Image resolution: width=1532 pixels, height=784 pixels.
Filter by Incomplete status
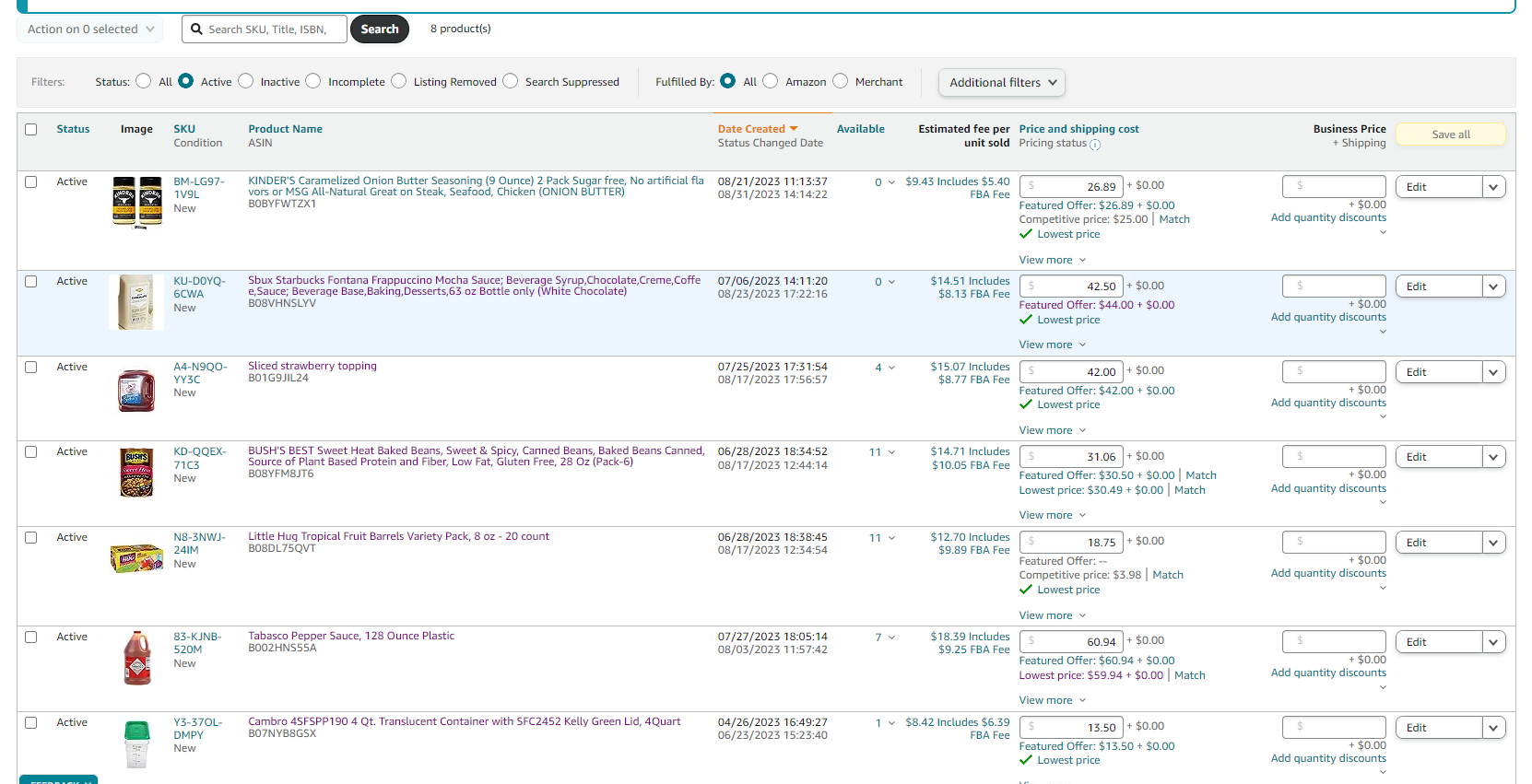coord(313,81)
